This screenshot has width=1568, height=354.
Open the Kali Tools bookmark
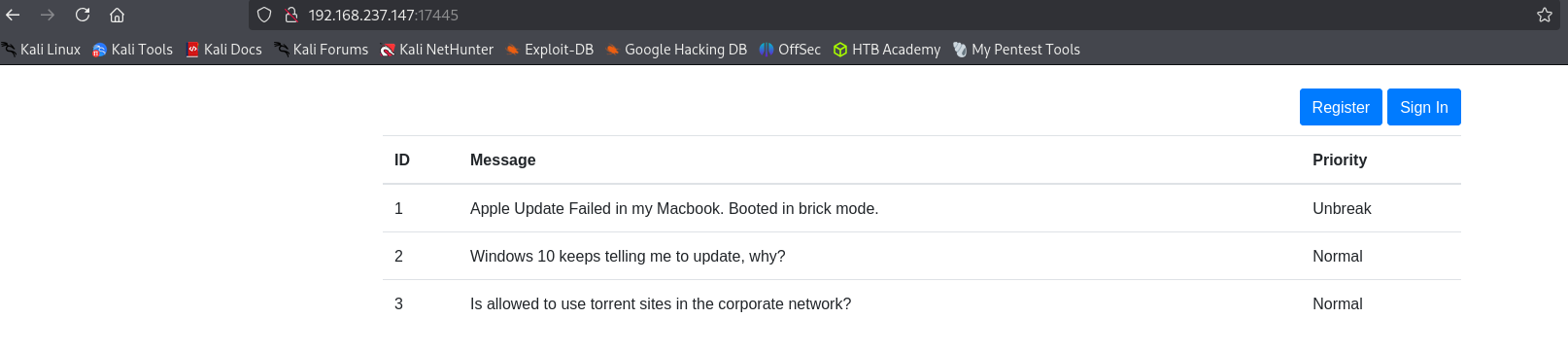pyautogui.click(x=133, y=50)
